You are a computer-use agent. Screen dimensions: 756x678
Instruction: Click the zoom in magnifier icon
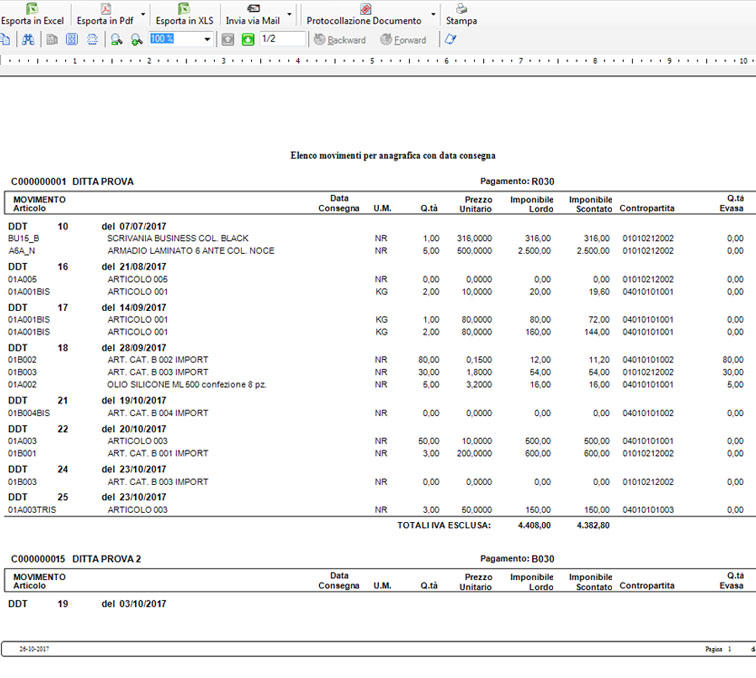pyautogui.click(x=136, y=40)
